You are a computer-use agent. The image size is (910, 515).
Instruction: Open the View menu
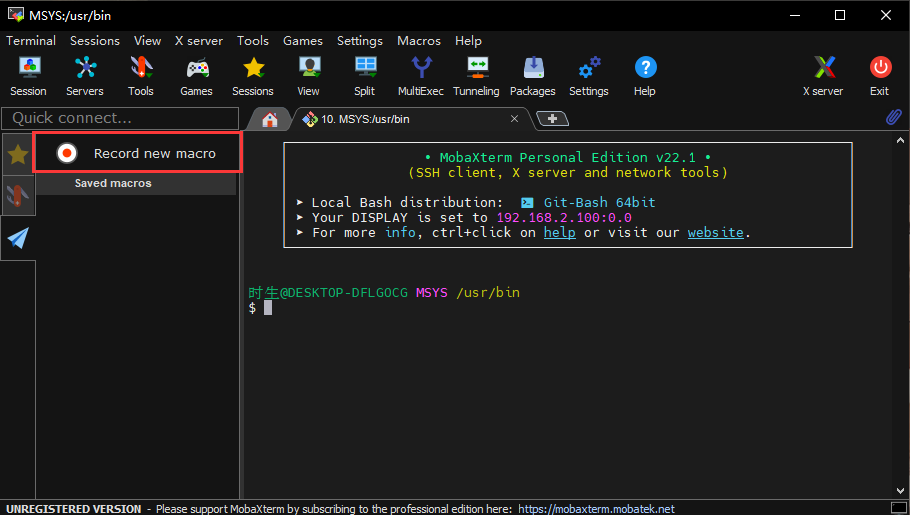[147, 41]
